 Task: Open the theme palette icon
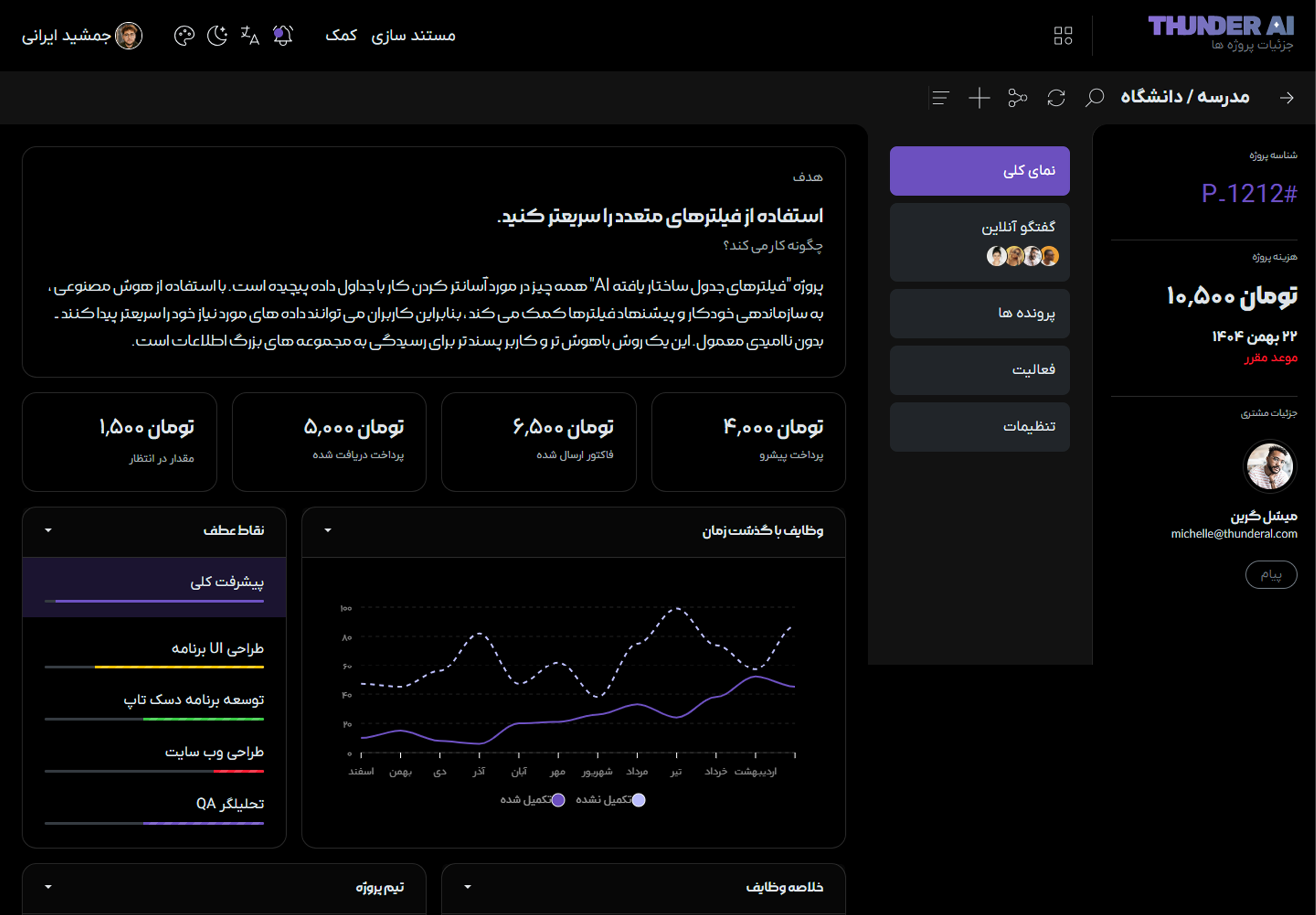point(184,36)
